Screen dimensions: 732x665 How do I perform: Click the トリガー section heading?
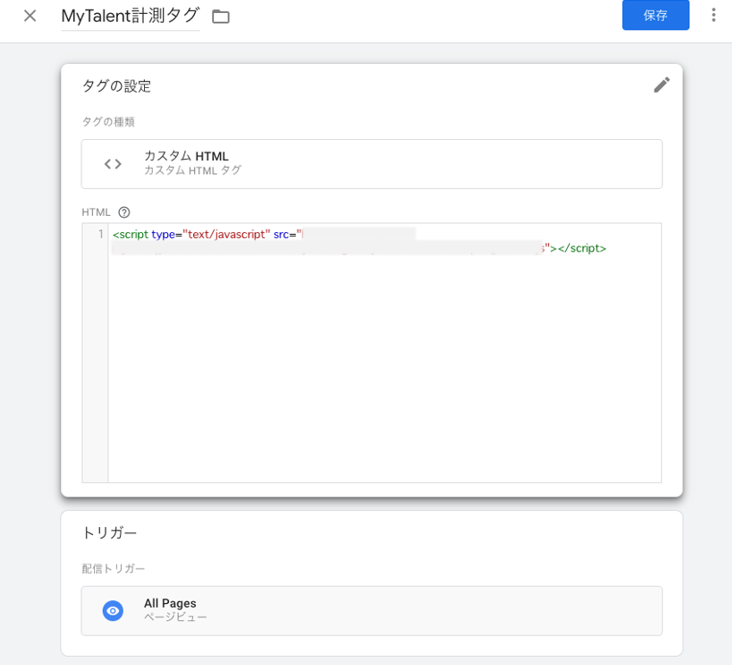109,534
